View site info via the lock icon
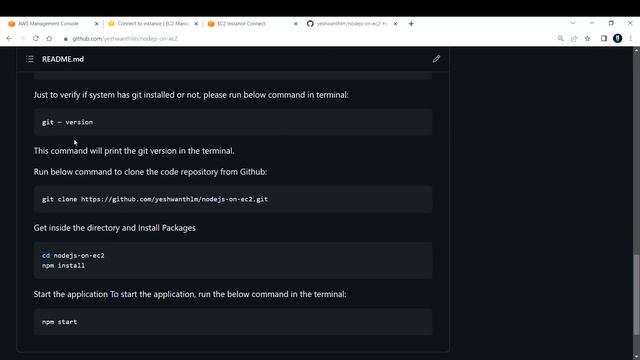Image resolution: width=640 pixels, height=360 pixels. [x=65, y=39]
